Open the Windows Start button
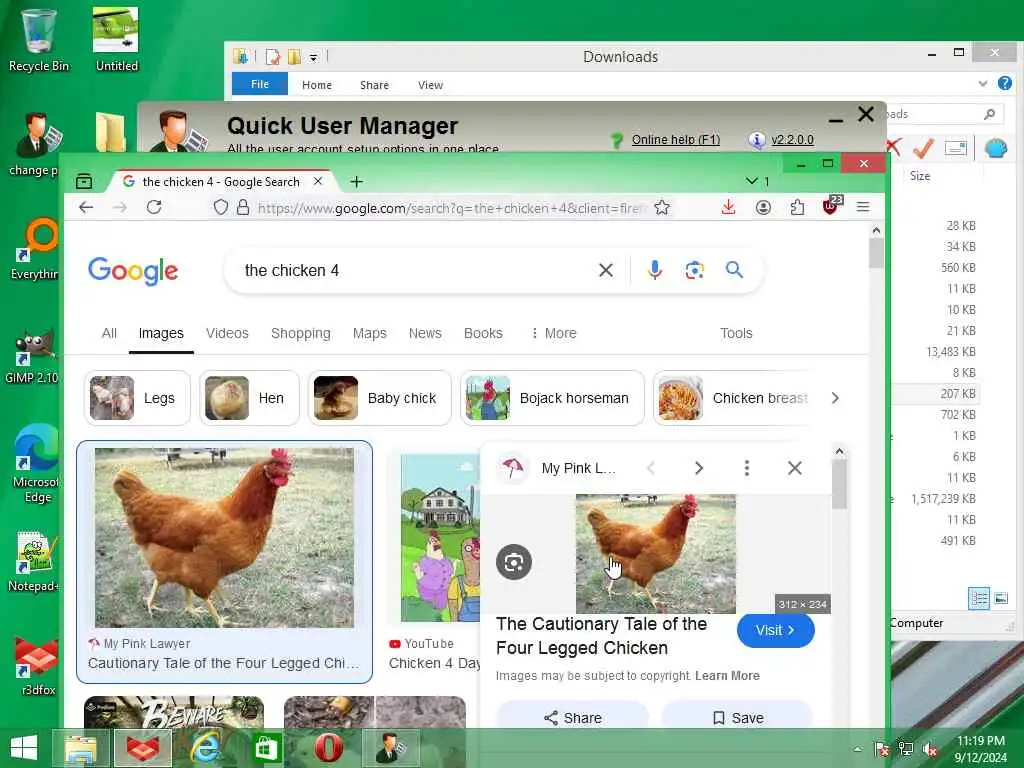1024x768 pixels. [x=24, y=748]
